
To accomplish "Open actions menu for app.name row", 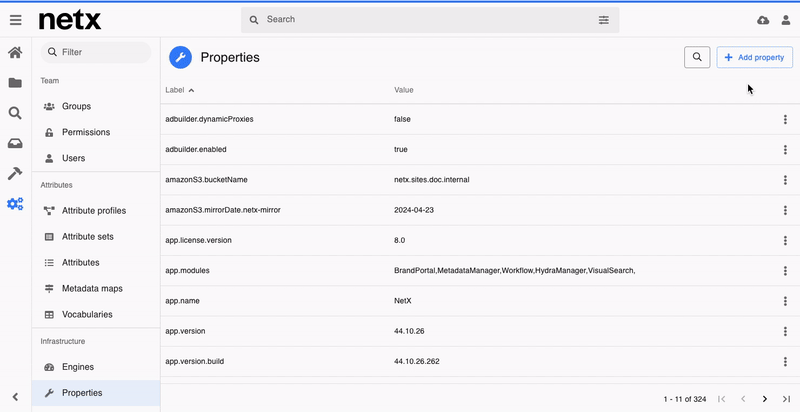I will pyautogui.click(x=785, y=300).
